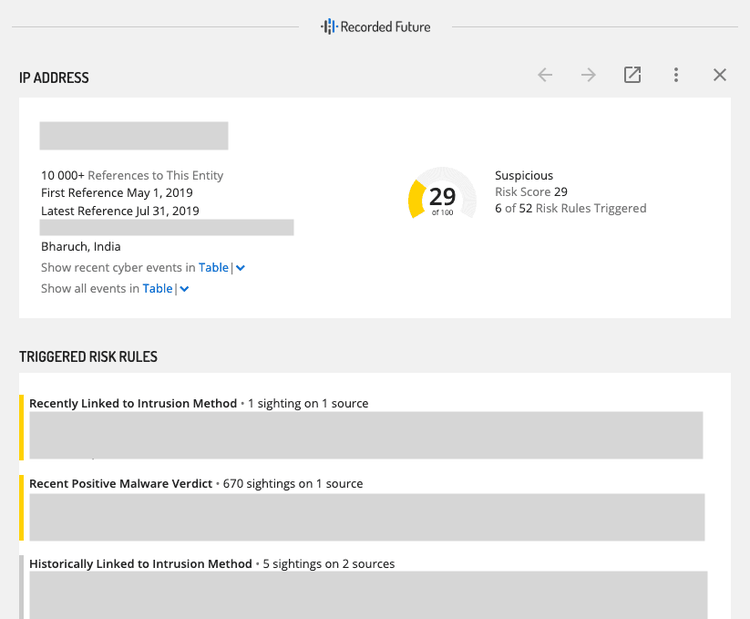Close the IP Address panel
This screenshot has width=750, height=619.
coord(719,75)
